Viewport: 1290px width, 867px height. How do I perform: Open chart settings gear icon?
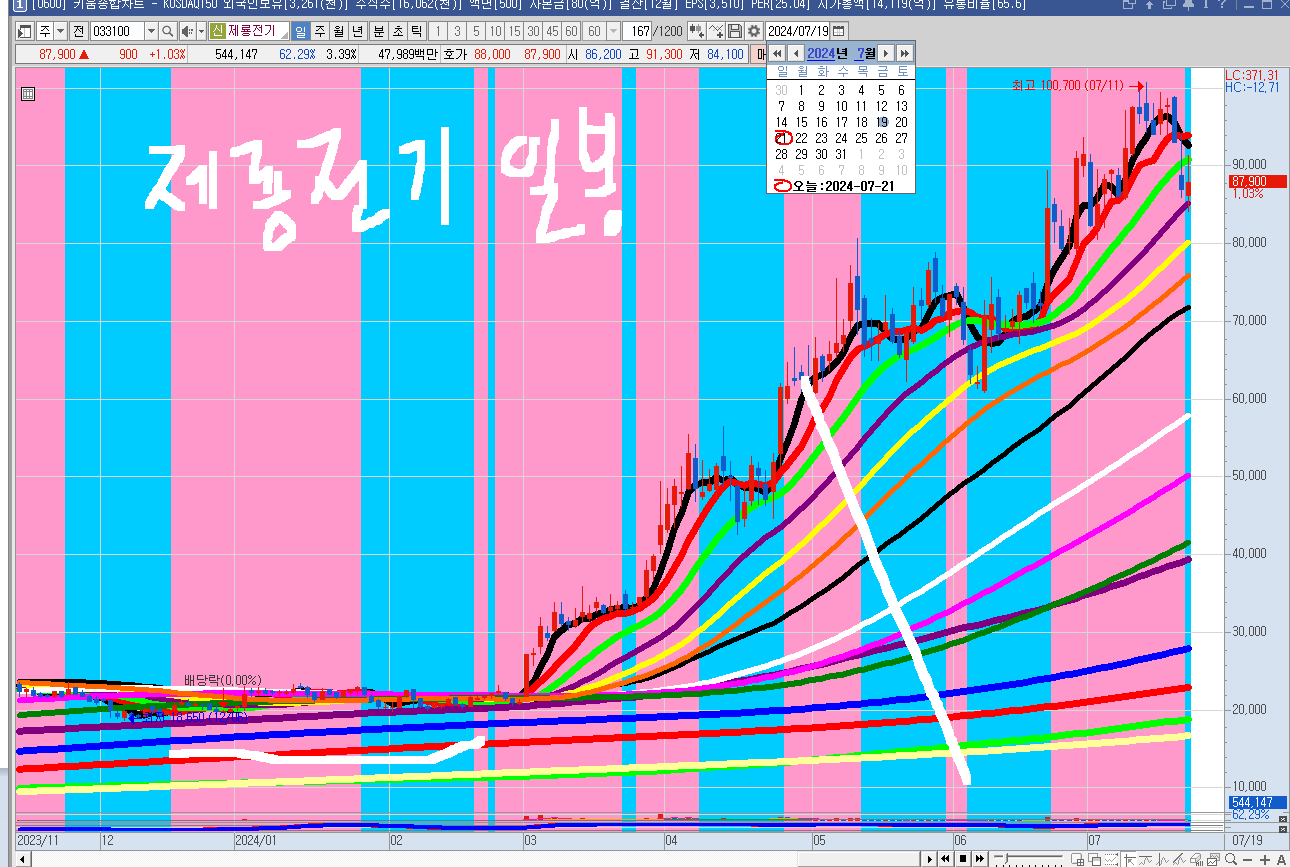tap(754, 31)
